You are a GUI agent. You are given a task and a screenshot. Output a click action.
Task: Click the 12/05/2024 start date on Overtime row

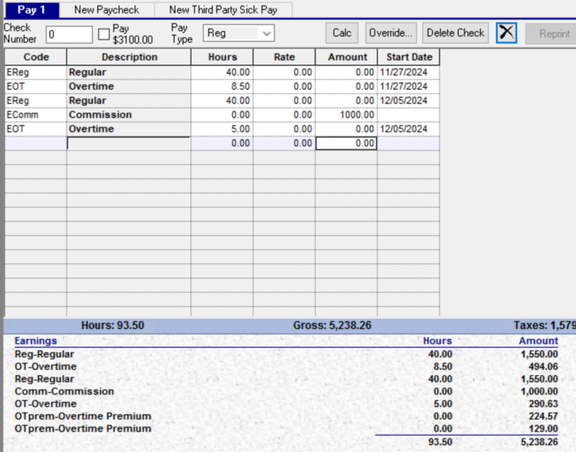pyautogui.click(x=408, y=129)
